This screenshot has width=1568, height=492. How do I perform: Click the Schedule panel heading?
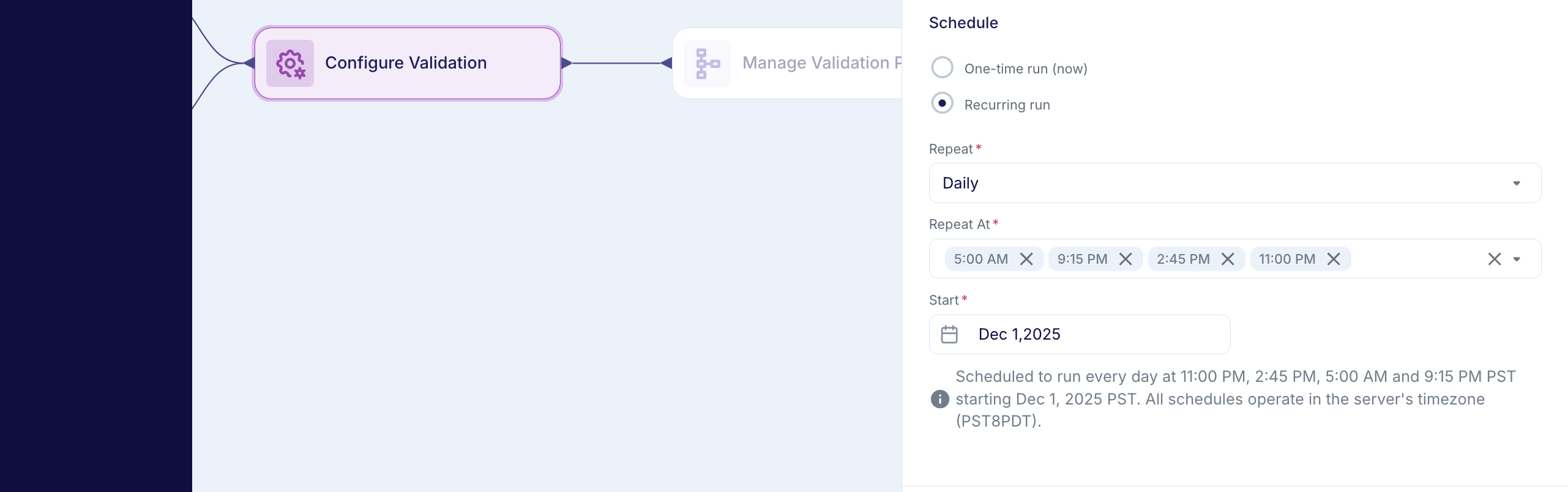(x=963, y=23)
